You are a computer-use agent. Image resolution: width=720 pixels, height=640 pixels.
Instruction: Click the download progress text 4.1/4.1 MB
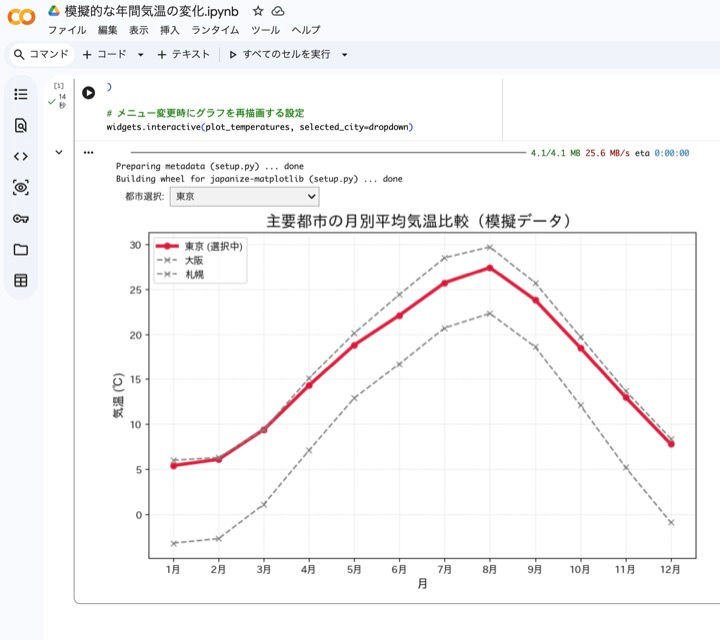556,153
